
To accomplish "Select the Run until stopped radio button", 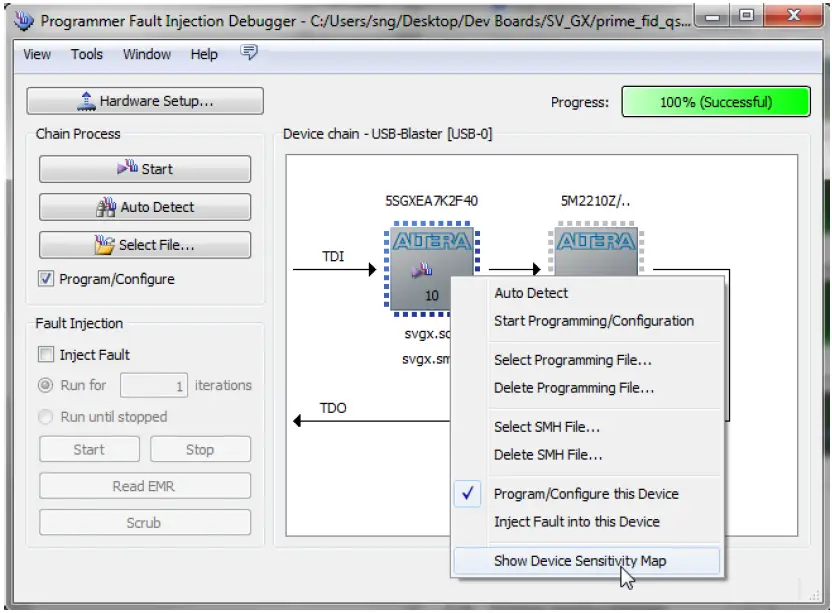I will 44,418.
